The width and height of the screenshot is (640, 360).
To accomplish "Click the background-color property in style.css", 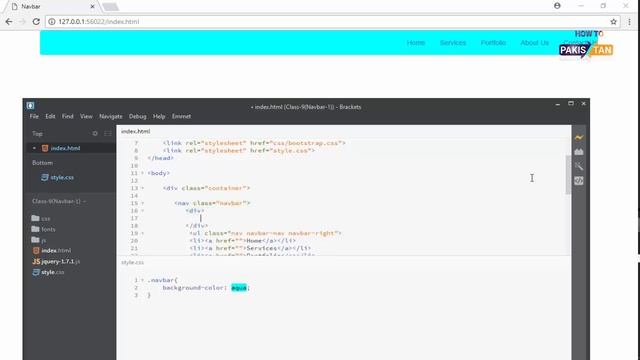I will point(194,288).
